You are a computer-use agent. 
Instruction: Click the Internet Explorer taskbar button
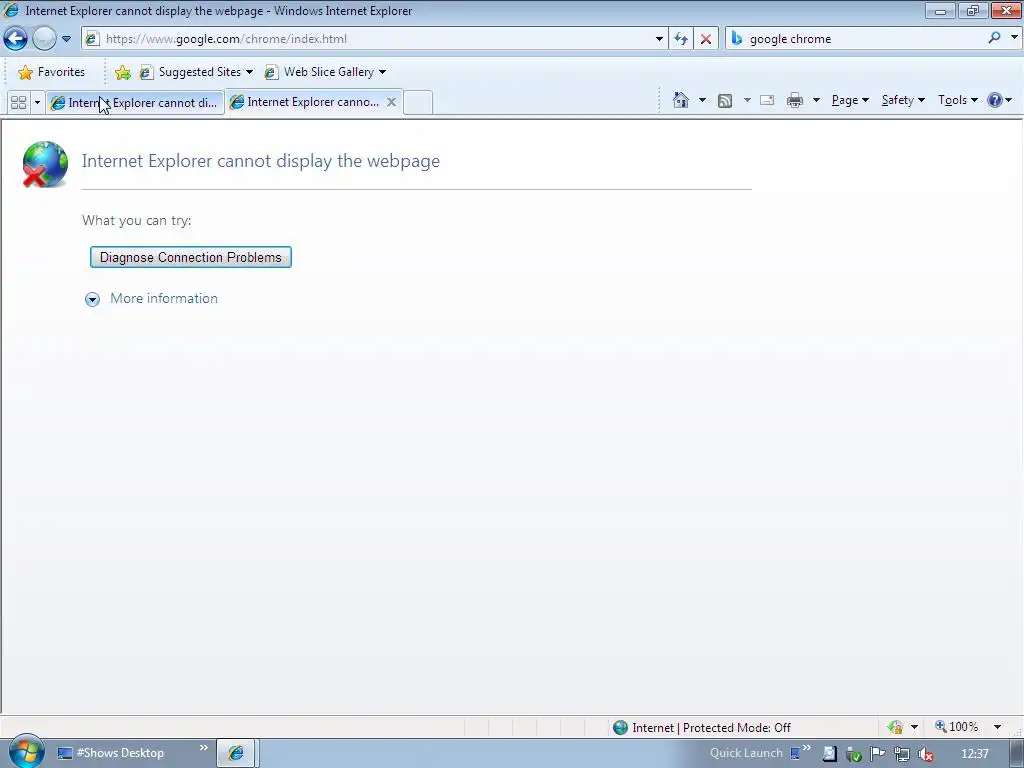236,753
